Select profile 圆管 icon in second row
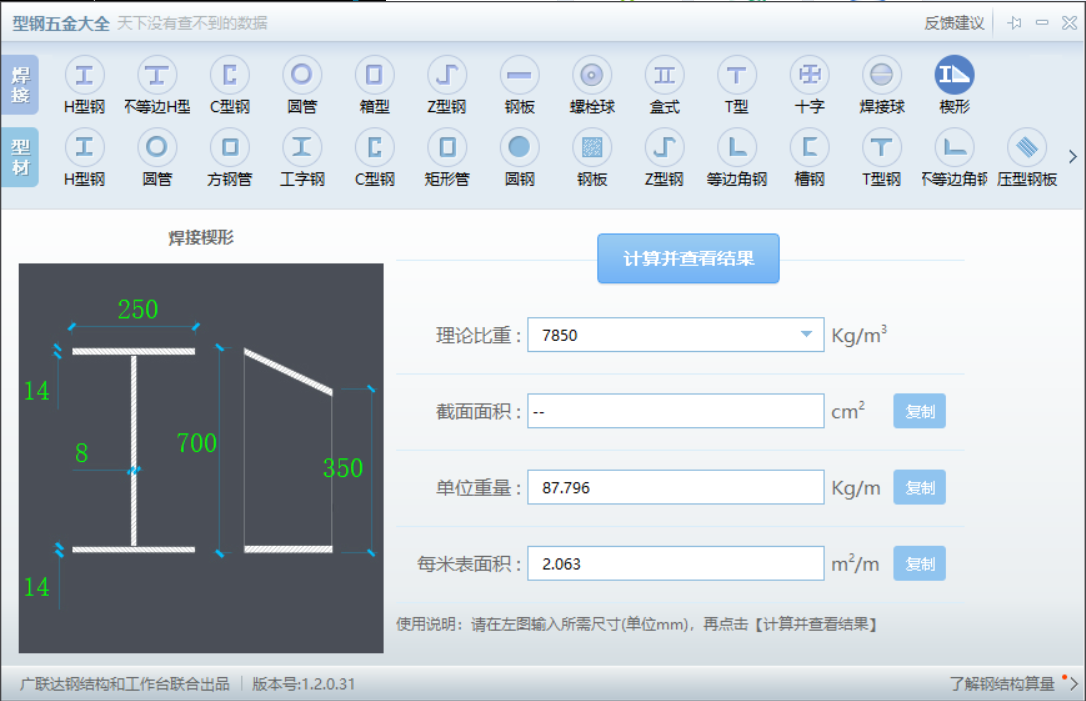Viewport: 1086px width, 701px height. pyautogui.click(x=157, y=148)
